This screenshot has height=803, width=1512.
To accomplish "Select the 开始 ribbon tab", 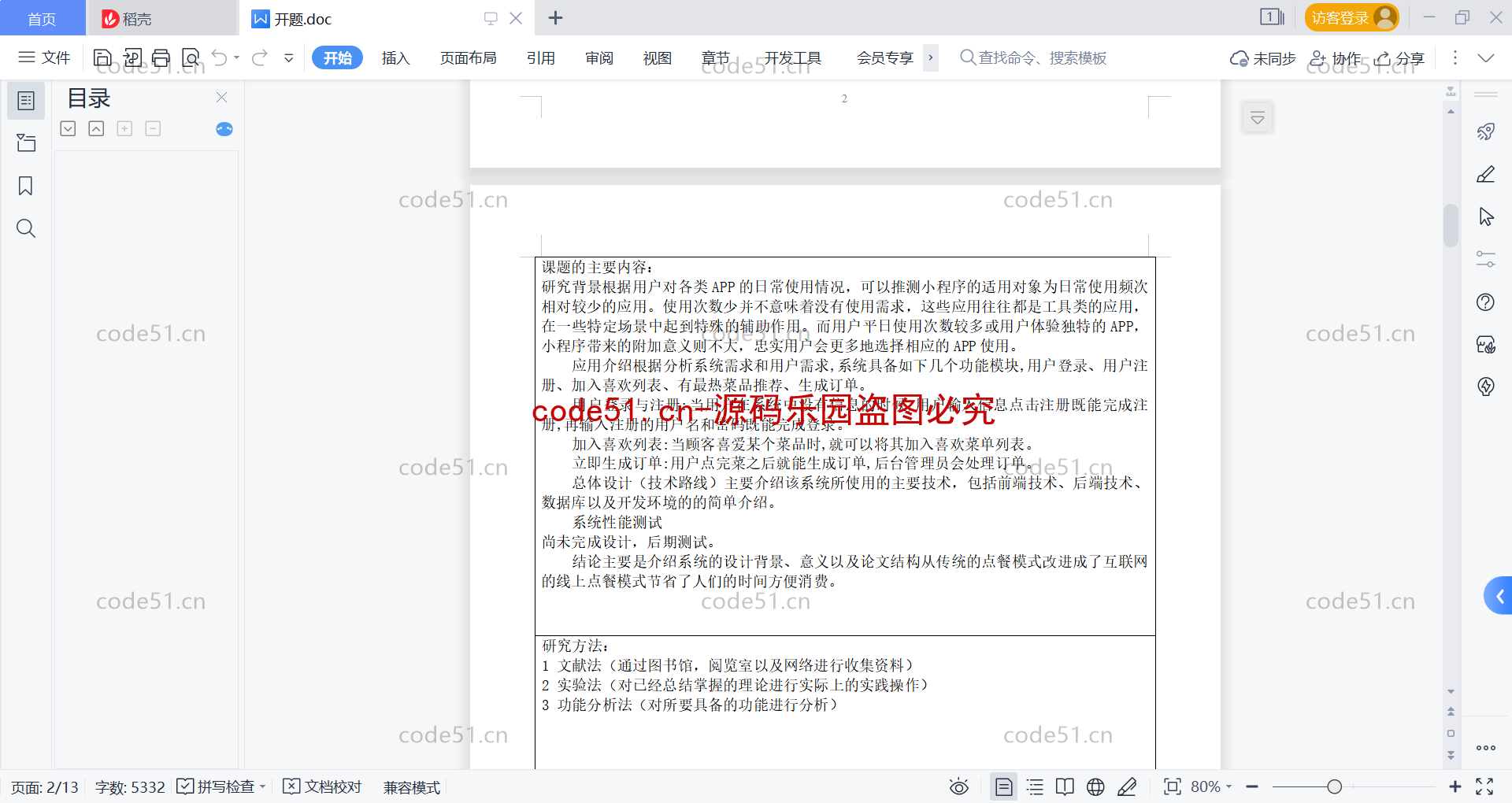I will 337,57.
